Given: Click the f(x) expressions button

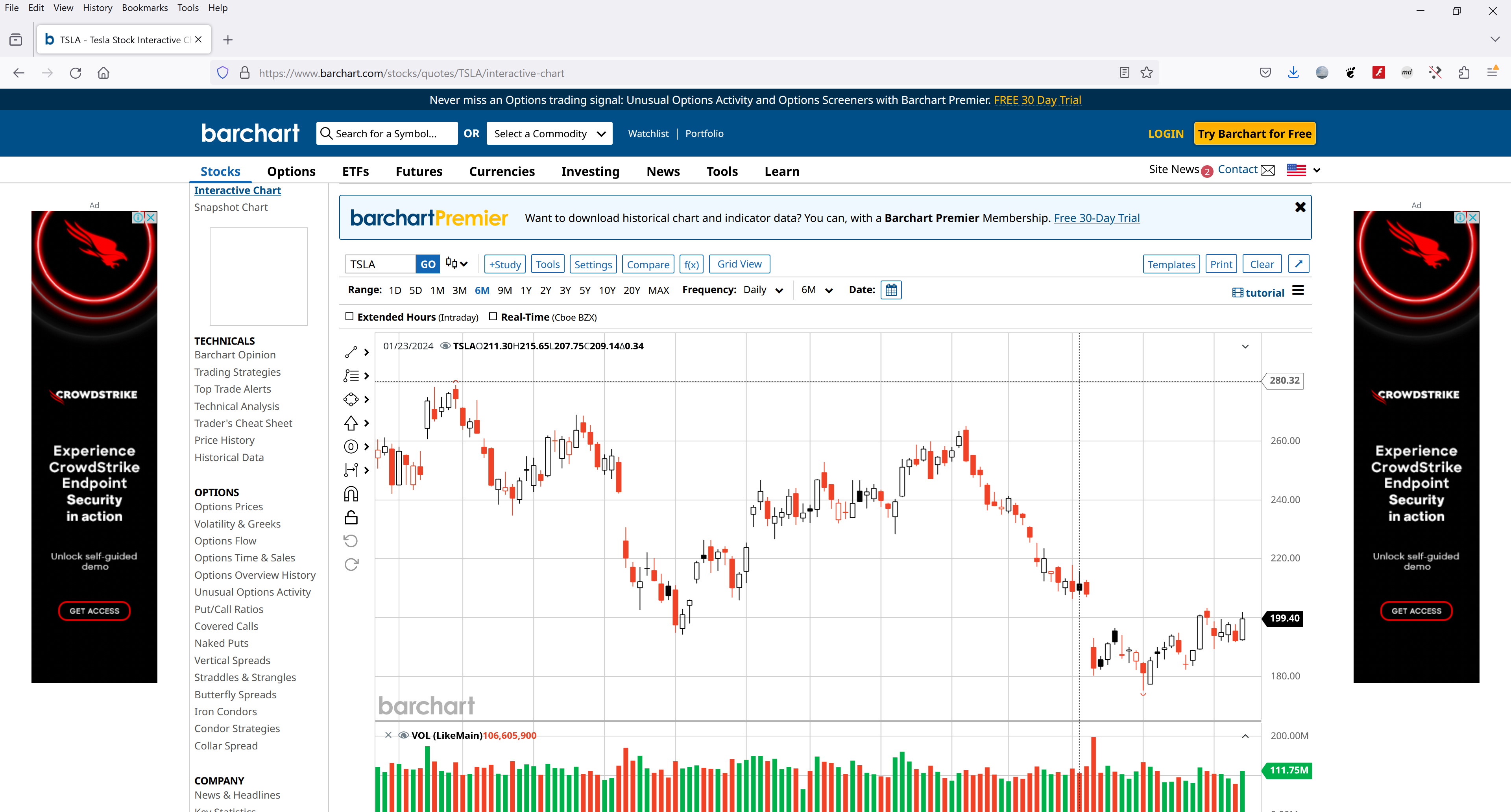Looking at the screenshot, I should [x=692, y=264].
